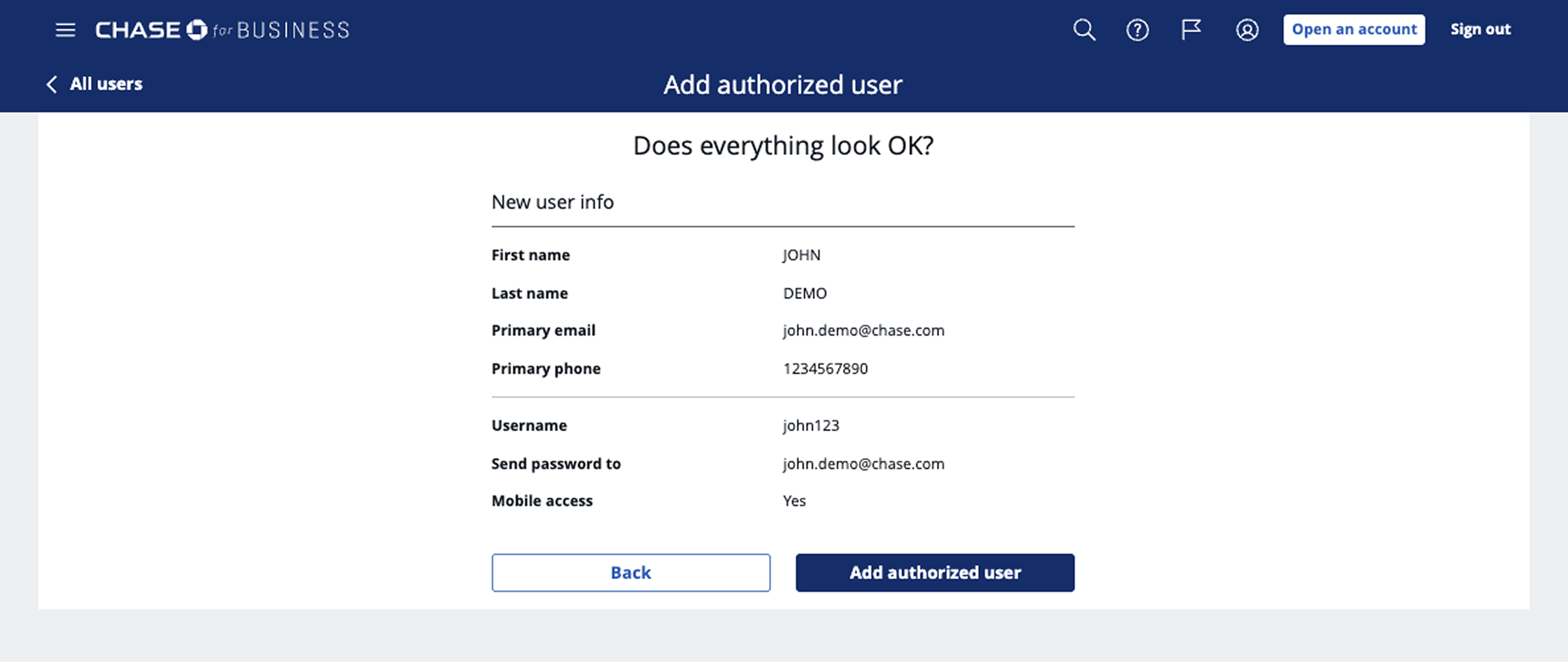Screen dimensions: 1568x662
Task: Click the Open an account button
Action: pos(1354,29)
